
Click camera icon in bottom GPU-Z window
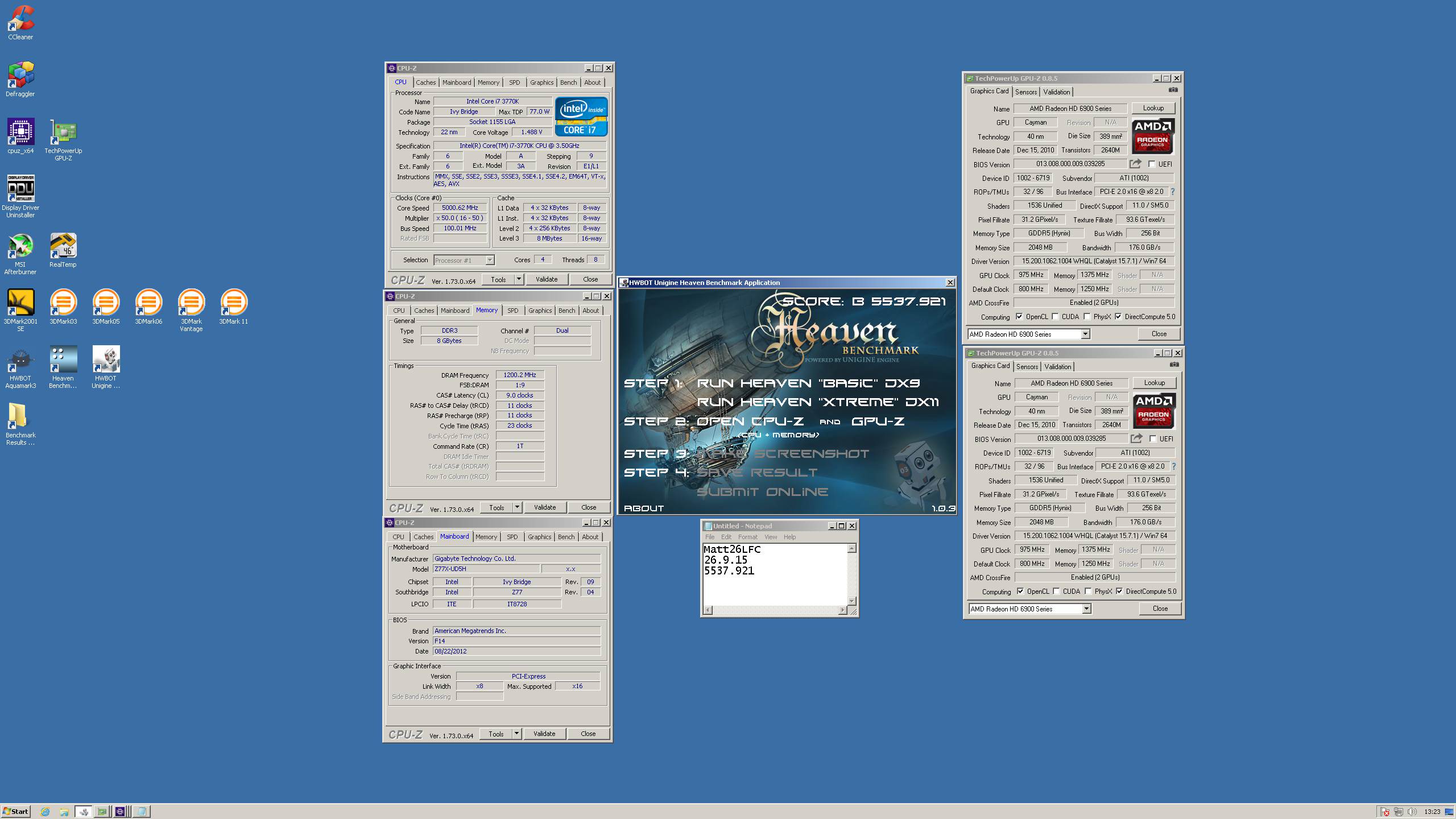(x=1174, y=365)
